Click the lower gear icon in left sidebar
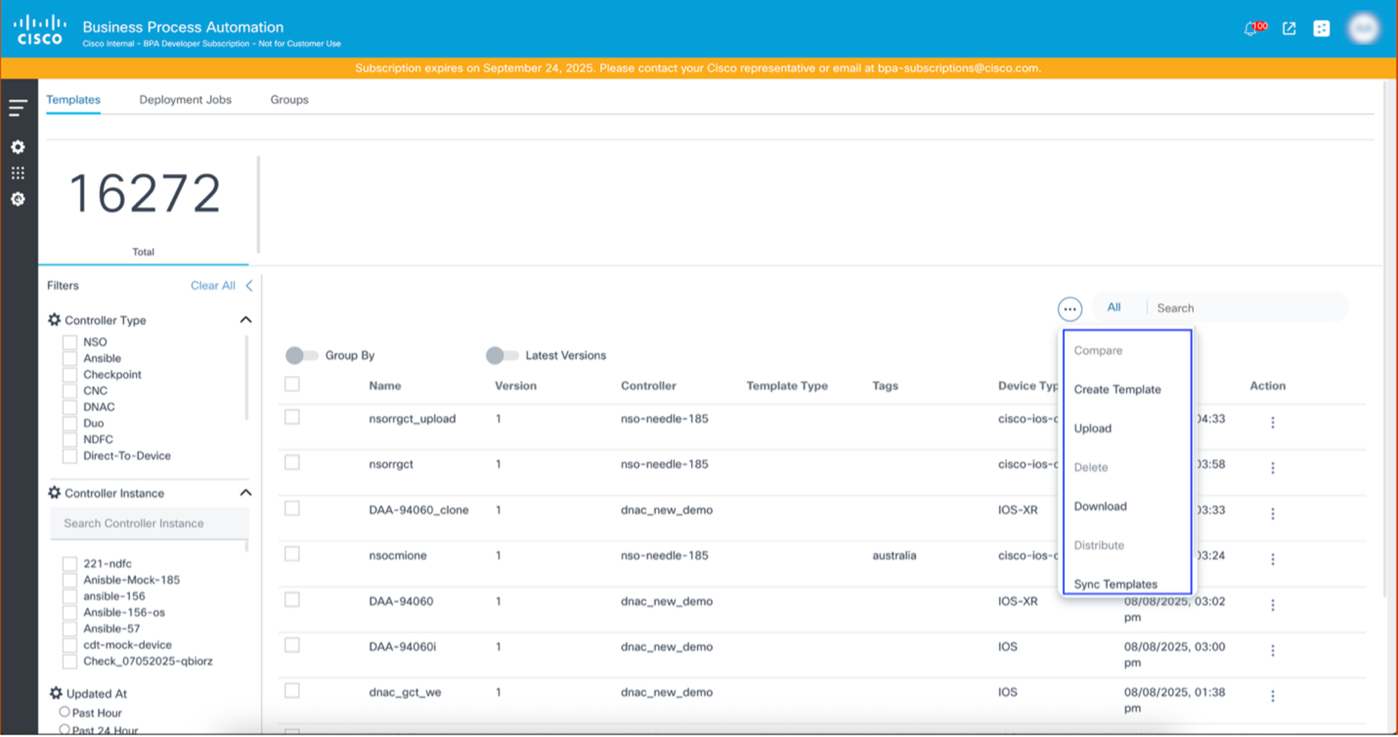The width and height of the screenshot is (1398, 737). pos(18,199)
